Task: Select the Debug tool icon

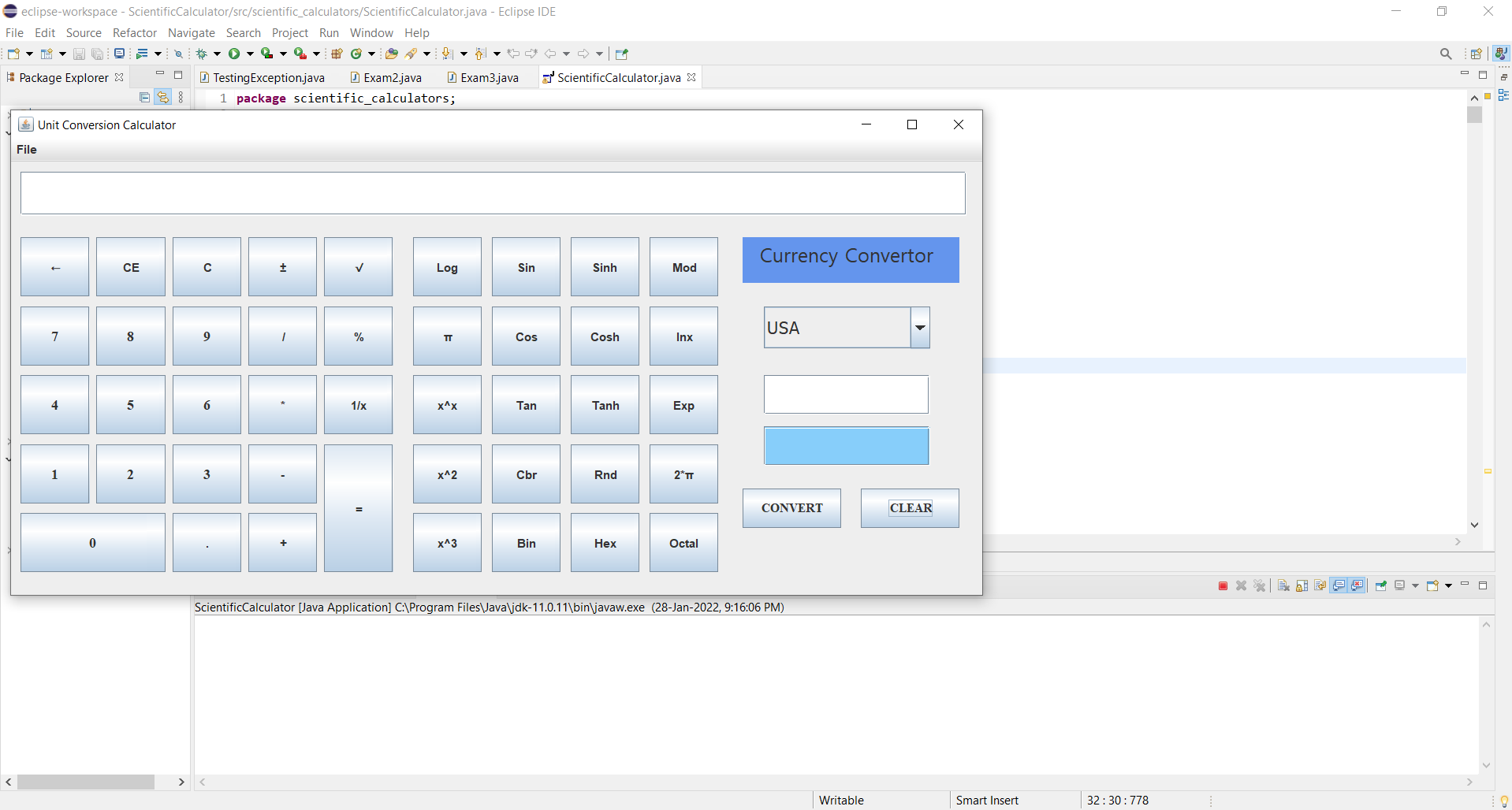Action: tap(201, 53)
